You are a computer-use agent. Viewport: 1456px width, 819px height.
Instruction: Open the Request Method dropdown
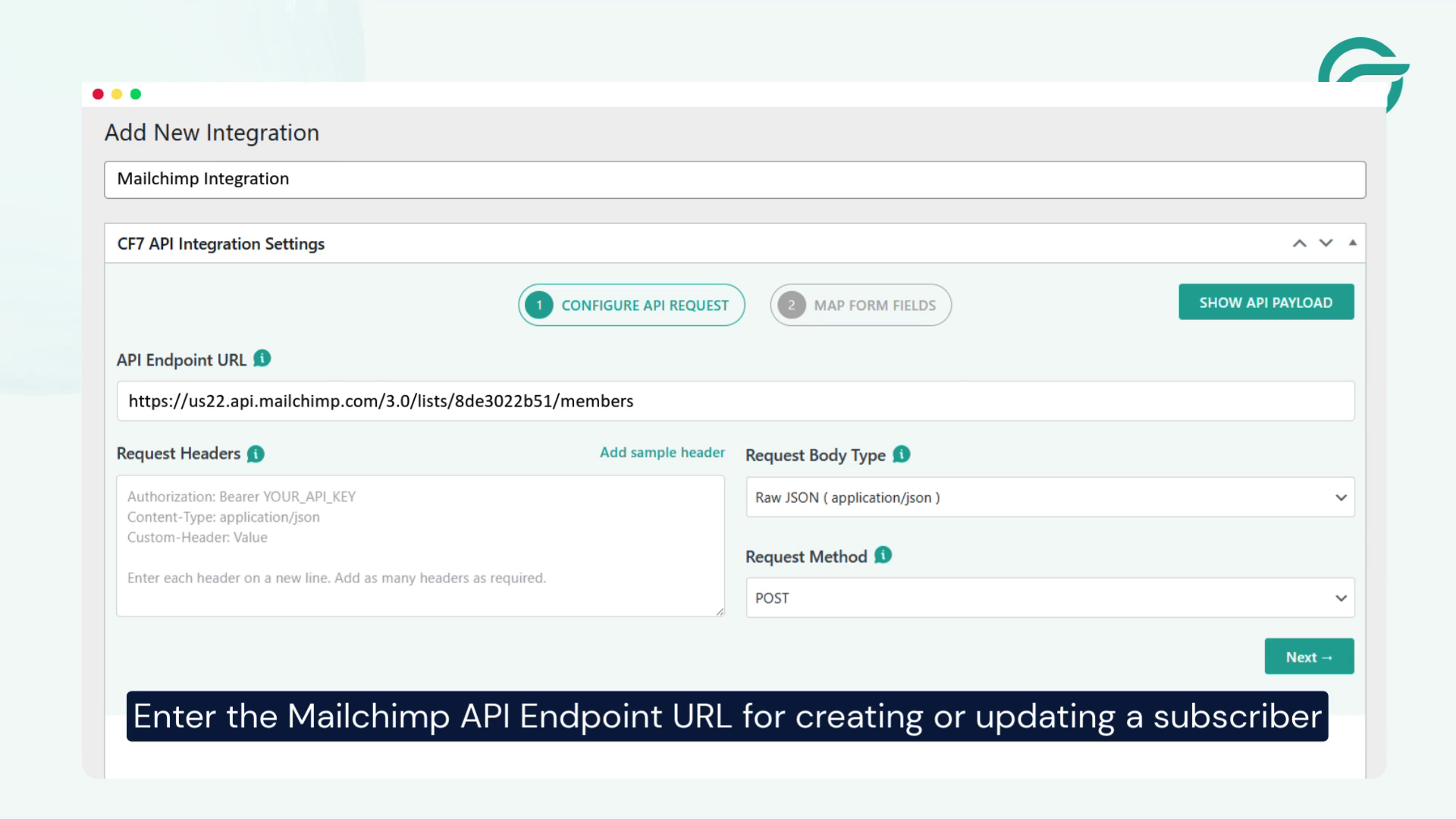[1050, 598]
